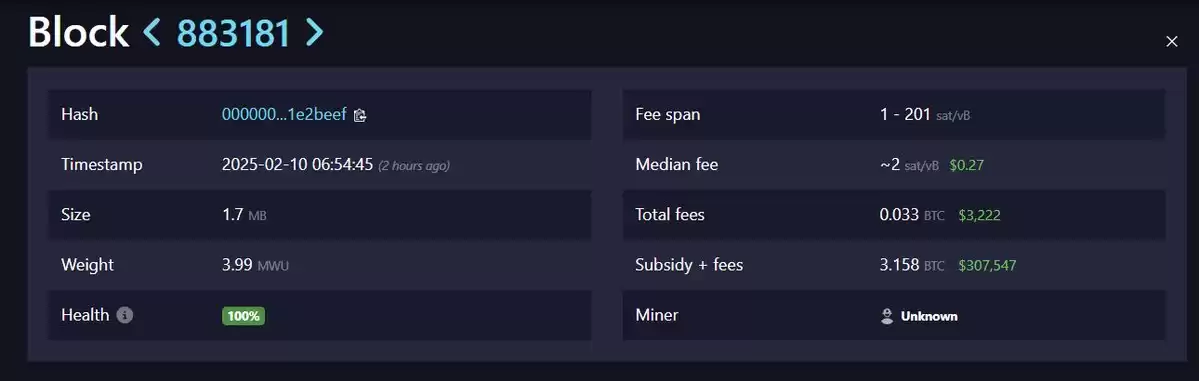This screenshot has height=381, width=1199.
Task: Go to previous block with left chevron
Action: coord(151,33)
